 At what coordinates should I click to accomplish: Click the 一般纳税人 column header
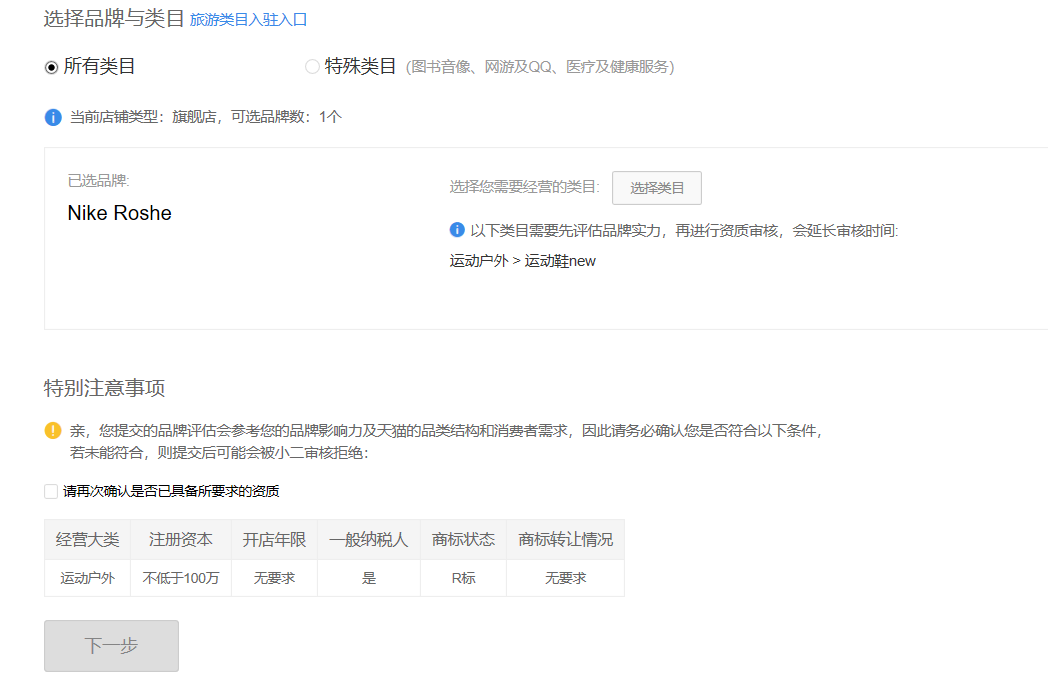(368, 539)
